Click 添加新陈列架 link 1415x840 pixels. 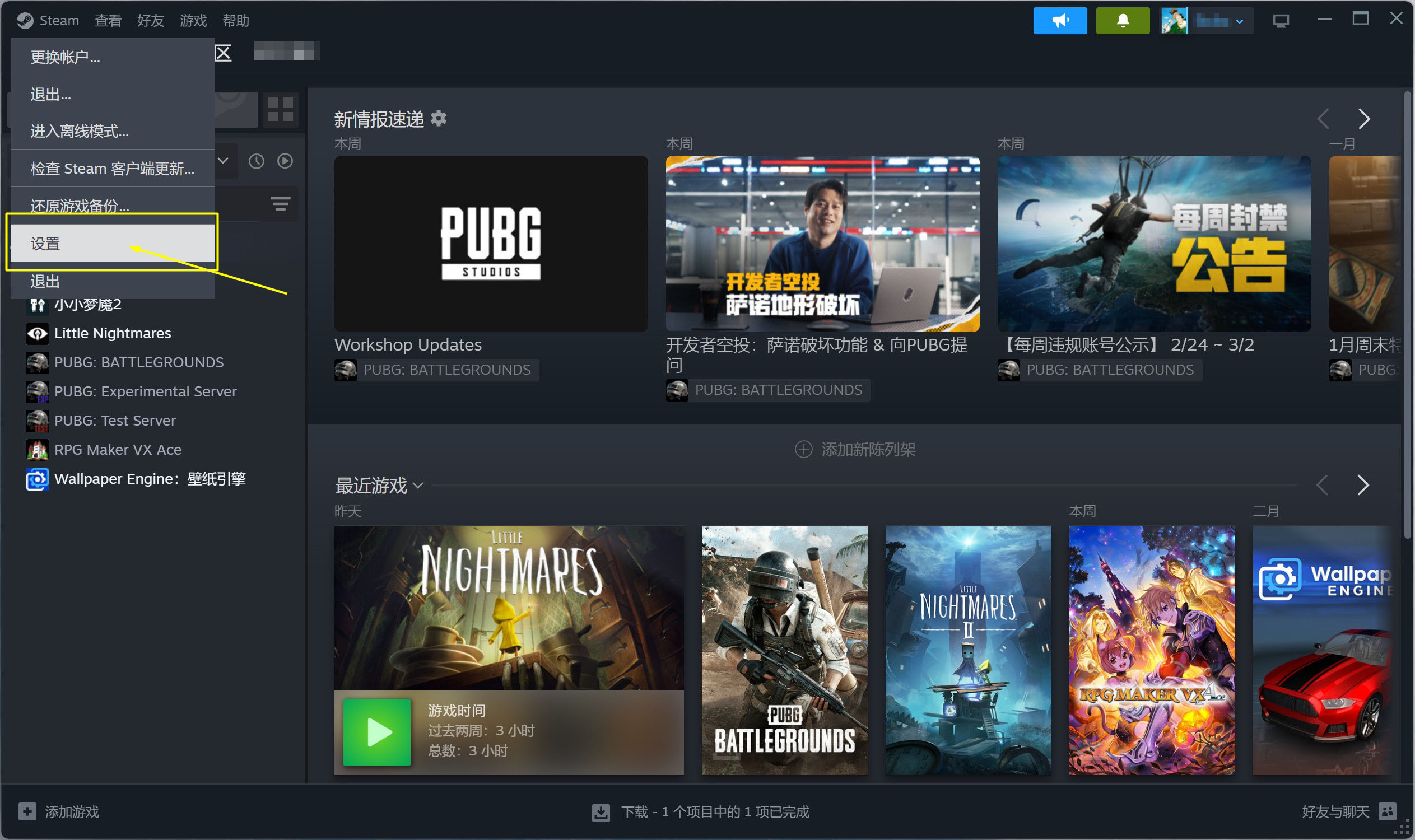click(855, 450)
